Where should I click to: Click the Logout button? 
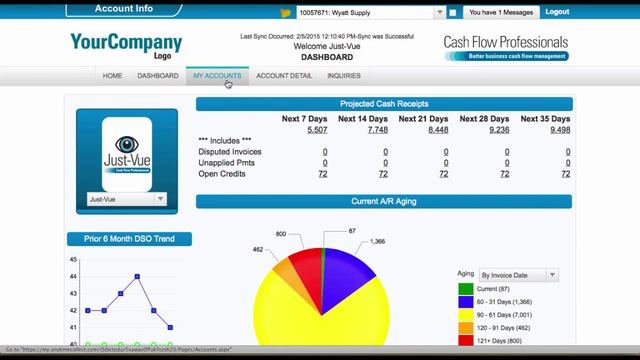pos(557,12)
